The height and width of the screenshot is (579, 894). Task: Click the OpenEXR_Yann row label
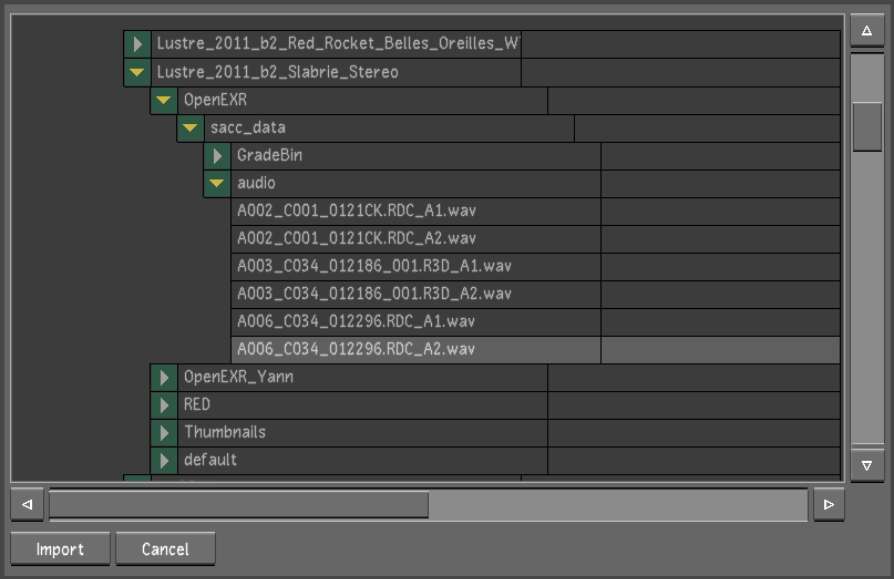coord(238,377)
